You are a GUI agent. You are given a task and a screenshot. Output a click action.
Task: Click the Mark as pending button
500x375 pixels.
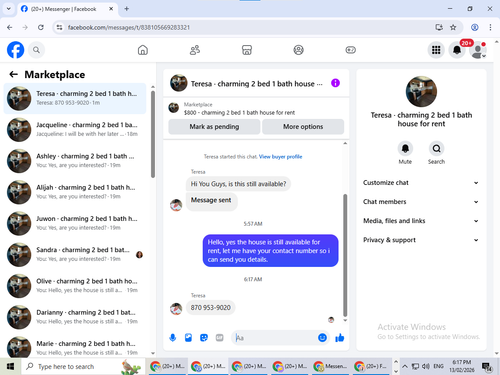(214, 127)
